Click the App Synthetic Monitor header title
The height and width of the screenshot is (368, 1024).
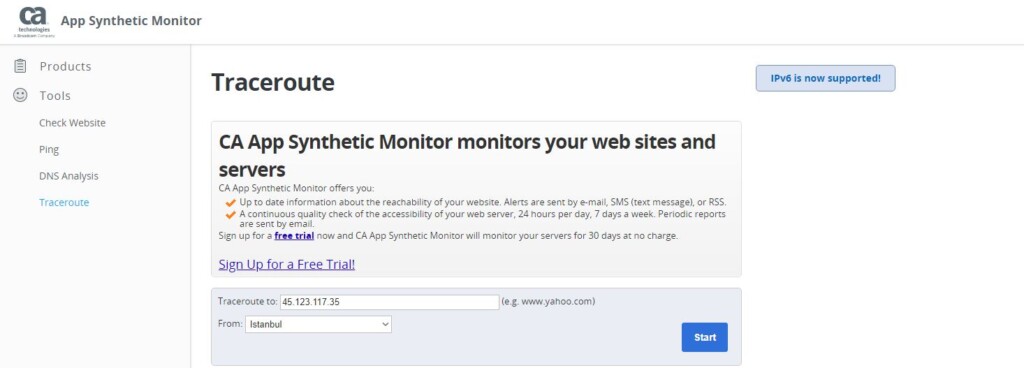pyautogui.click(x=131, y=21)
